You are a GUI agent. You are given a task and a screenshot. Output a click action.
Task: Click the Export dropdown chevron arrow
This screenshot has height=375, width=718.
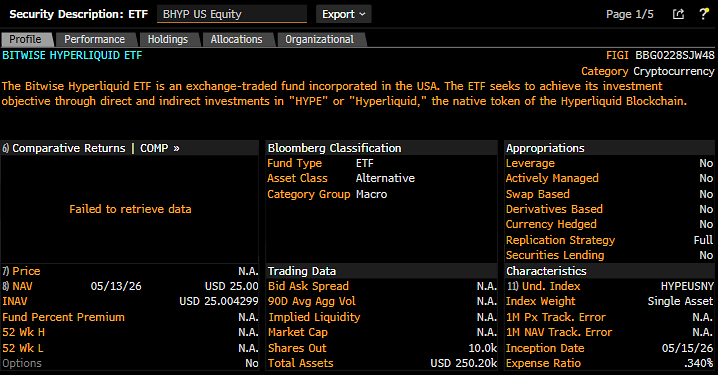(x=363, y=14)
